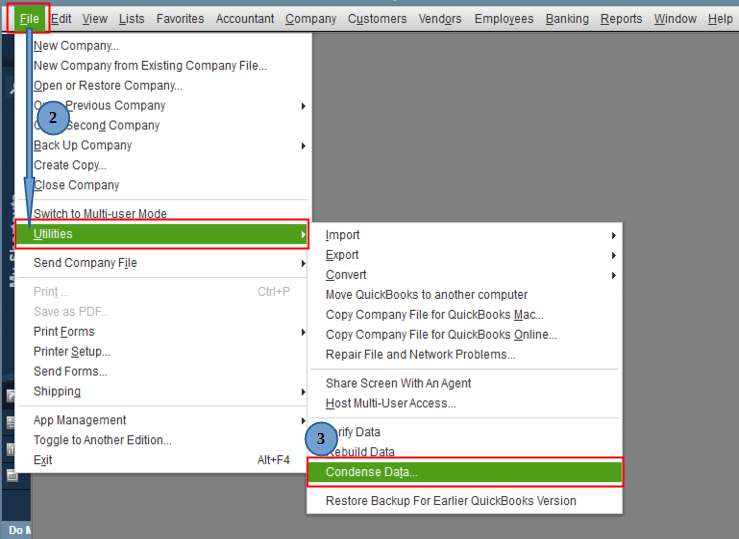Open the Vendors menu
The height and width of the screenshot is (539, 739).
click(440, 19)
